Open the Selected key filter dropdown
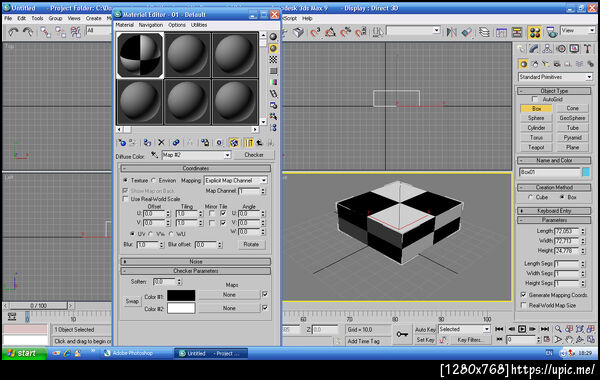 (486, 329)
